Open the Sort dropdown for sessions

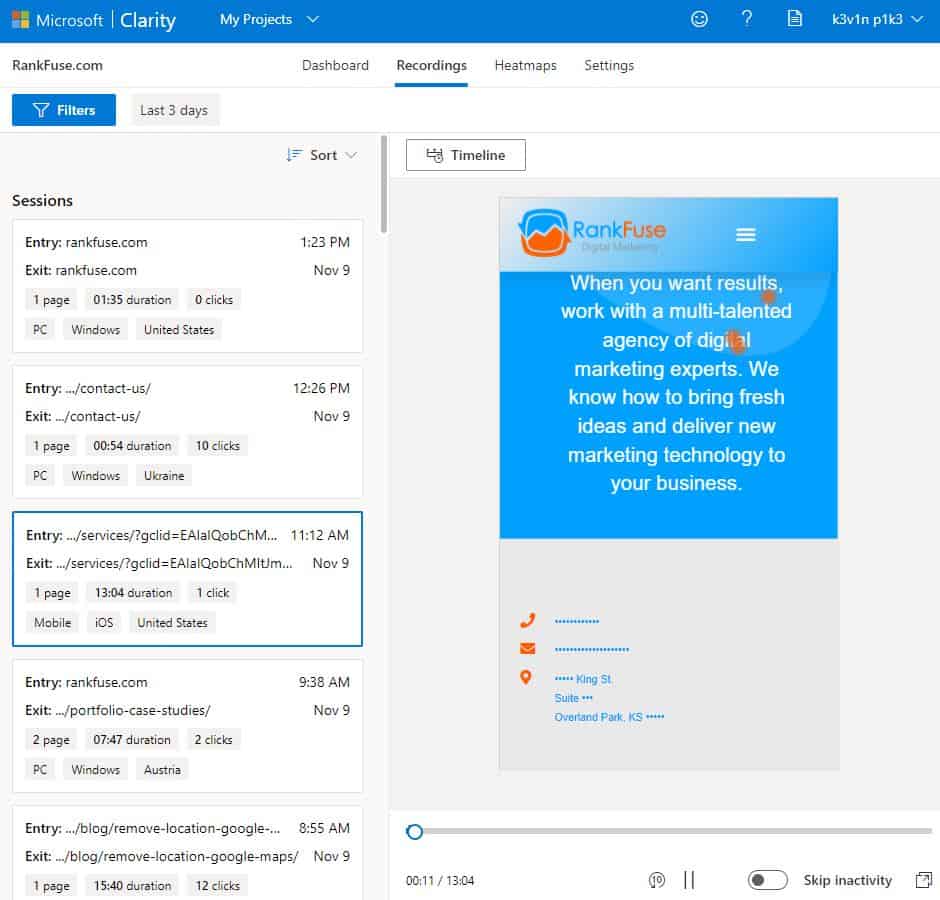point(321,155)
